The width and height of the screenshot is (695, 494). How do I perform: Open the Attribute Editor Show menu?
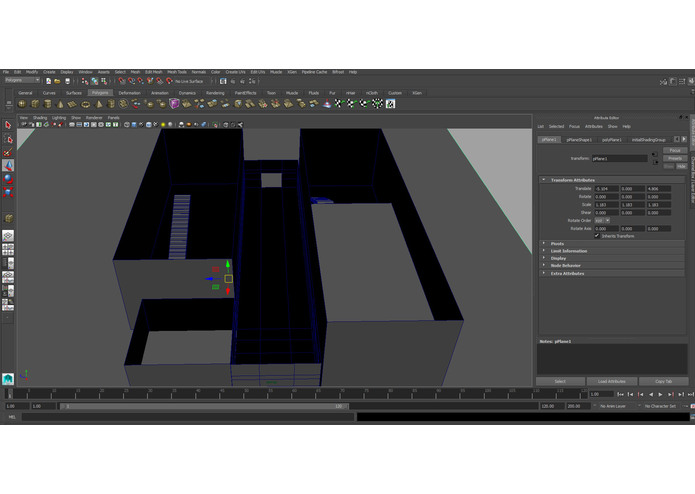[612, 127]
